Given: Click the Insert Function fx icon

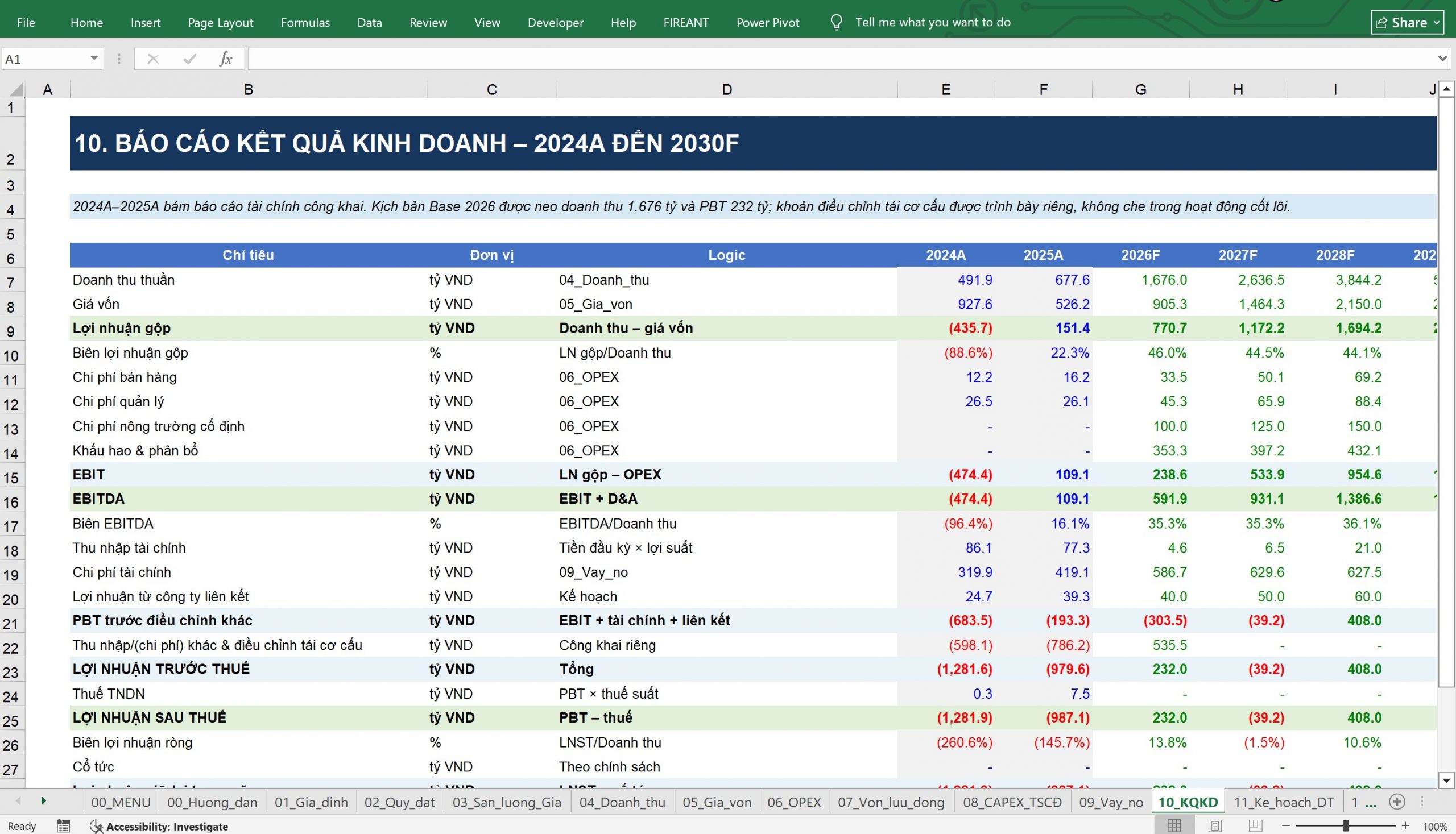Looking at the screenshot, I should (226, 59).
